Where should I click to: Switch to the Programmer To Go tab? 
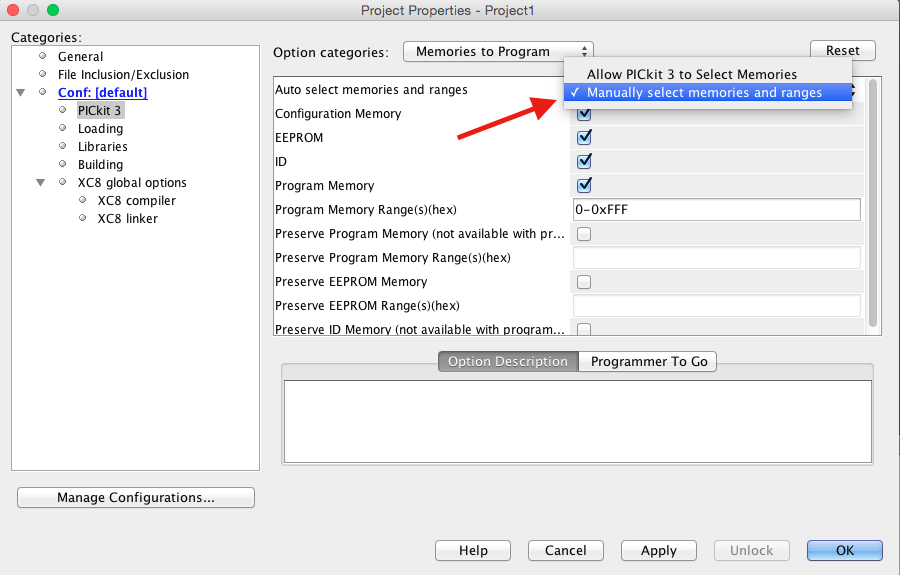648,362
